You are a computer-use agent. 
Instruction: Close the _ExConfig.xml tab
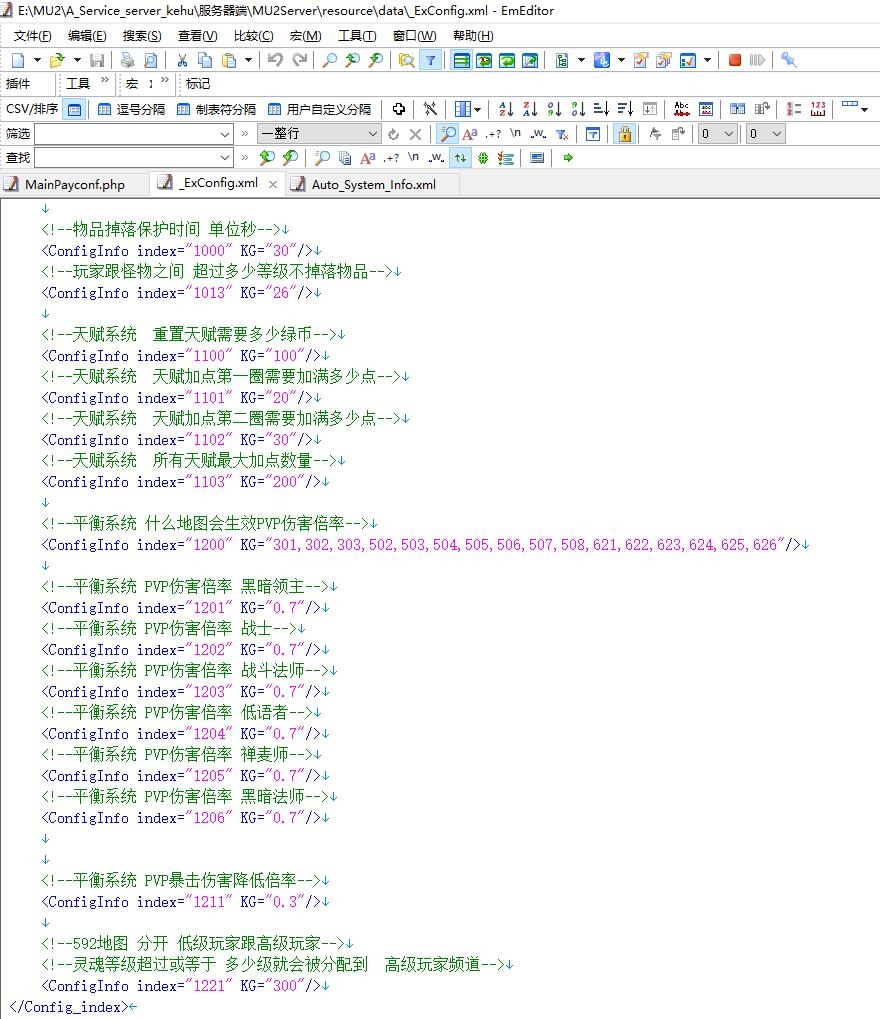click(273, 185)
